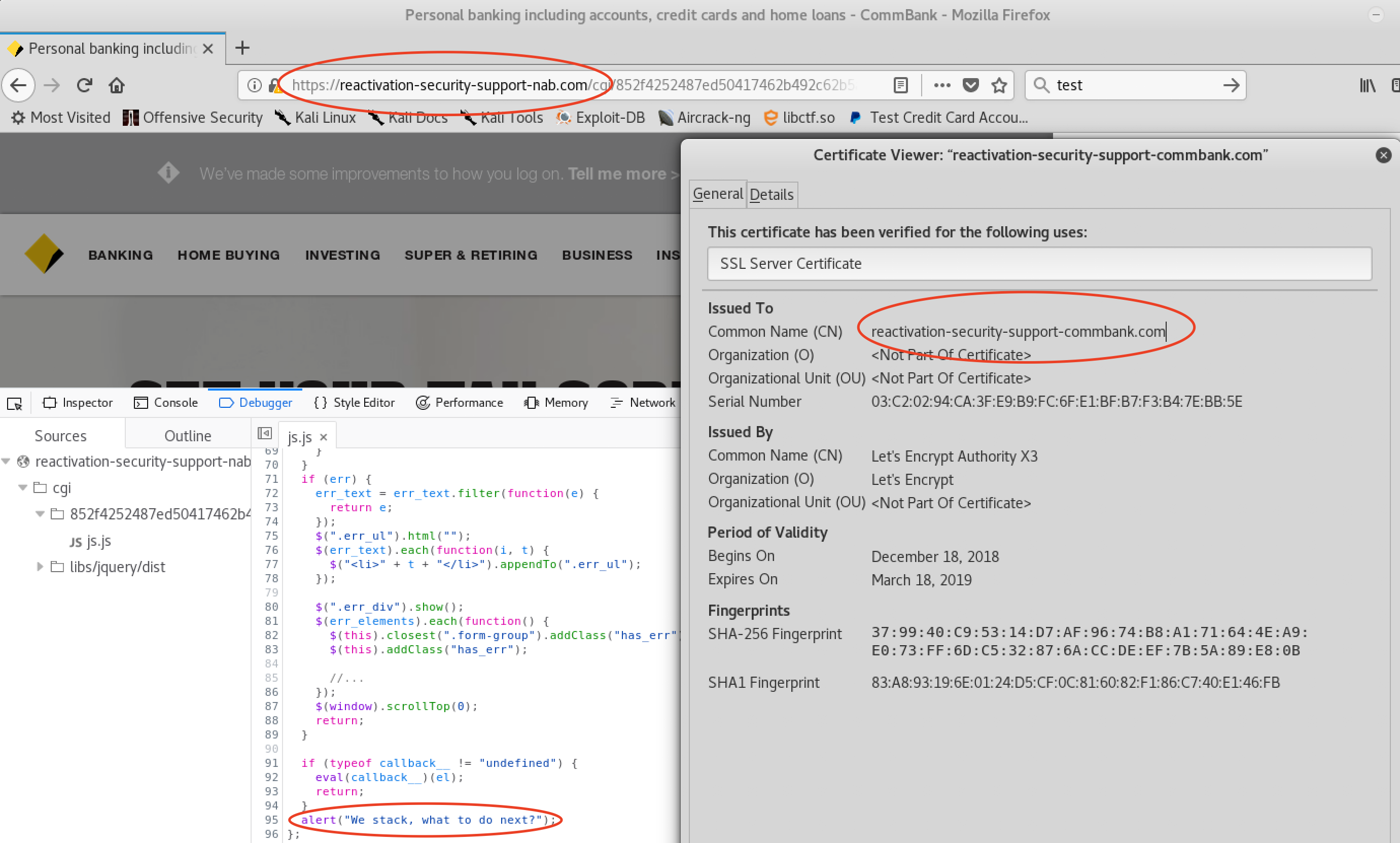1400x843 pixels.
Task: Close the Certificate Viewer dialog
Action: pos(1384,155)
